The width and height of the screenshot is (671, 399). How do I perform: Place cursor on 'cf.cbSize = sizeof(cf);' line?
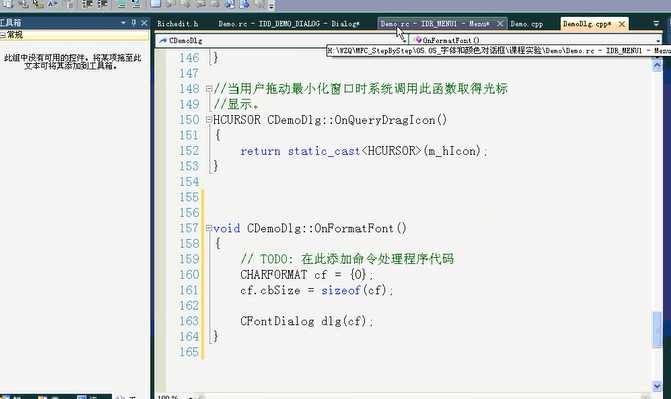(316, 290)
